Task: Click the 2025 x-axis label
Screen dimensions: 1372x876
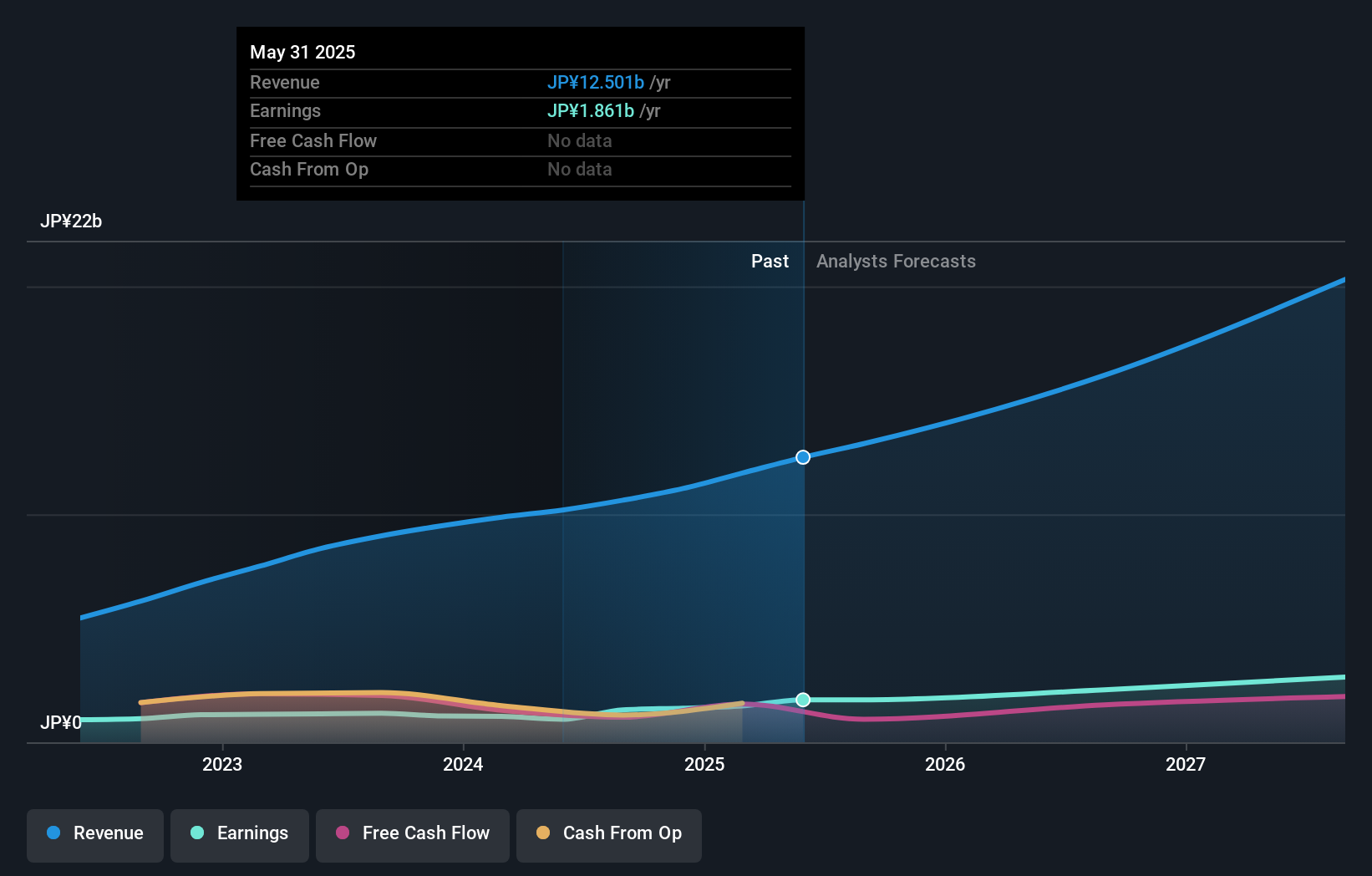Action: pos(704,764)
